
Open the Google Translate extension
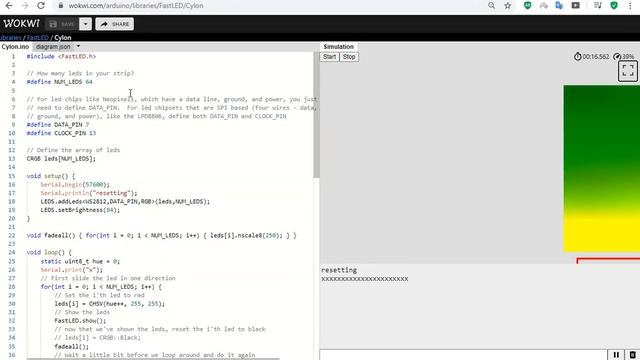click(x=560, y=6)
